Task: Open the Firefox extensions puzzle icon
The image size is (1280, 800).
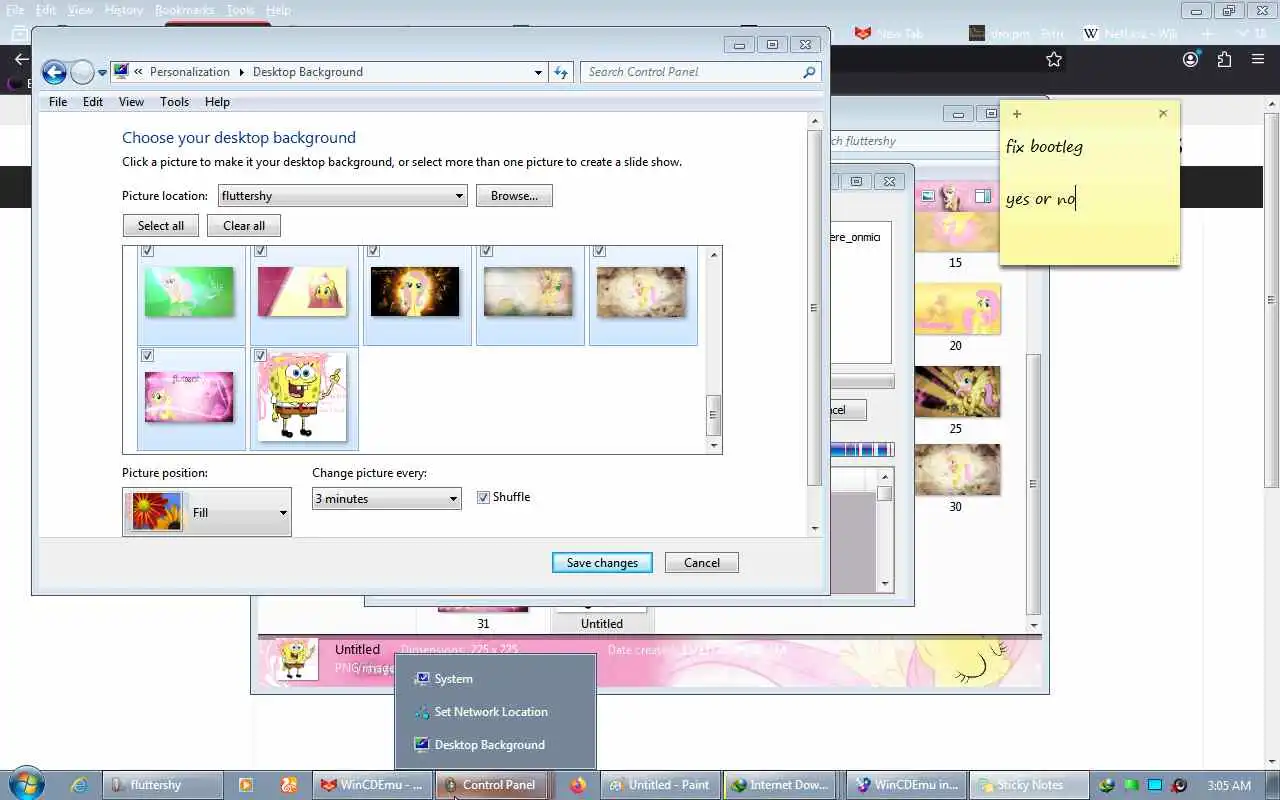Action: click(1224, 60)
